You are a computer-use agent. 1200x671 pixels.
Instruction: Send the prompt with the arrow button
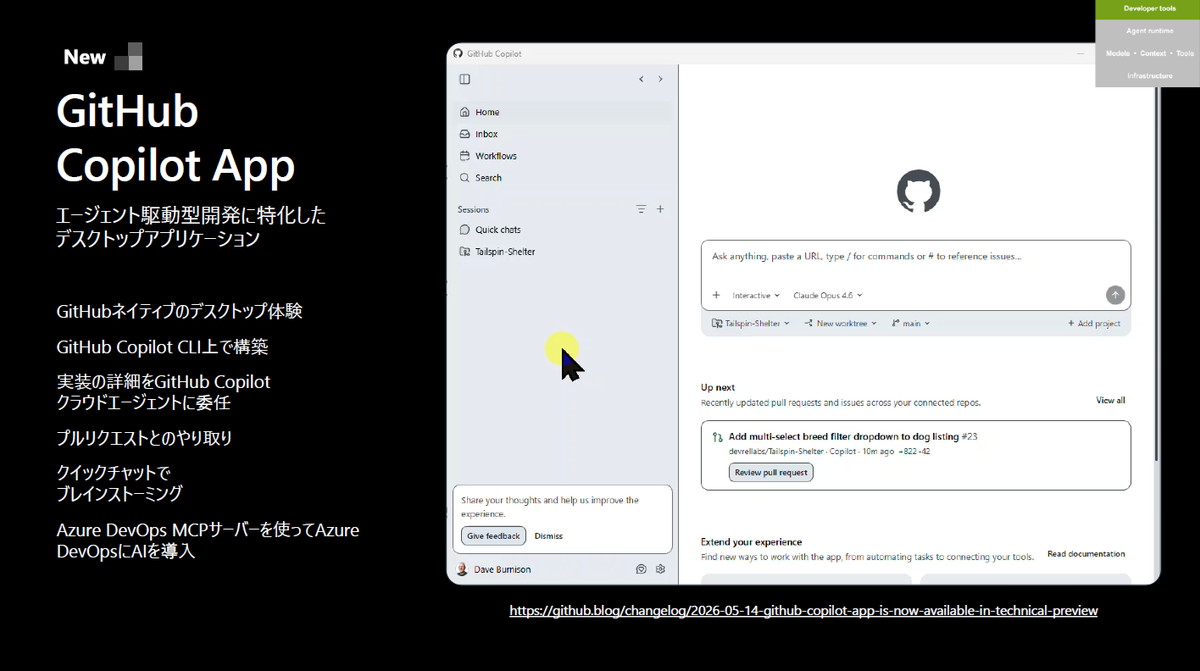point(1115,295)
